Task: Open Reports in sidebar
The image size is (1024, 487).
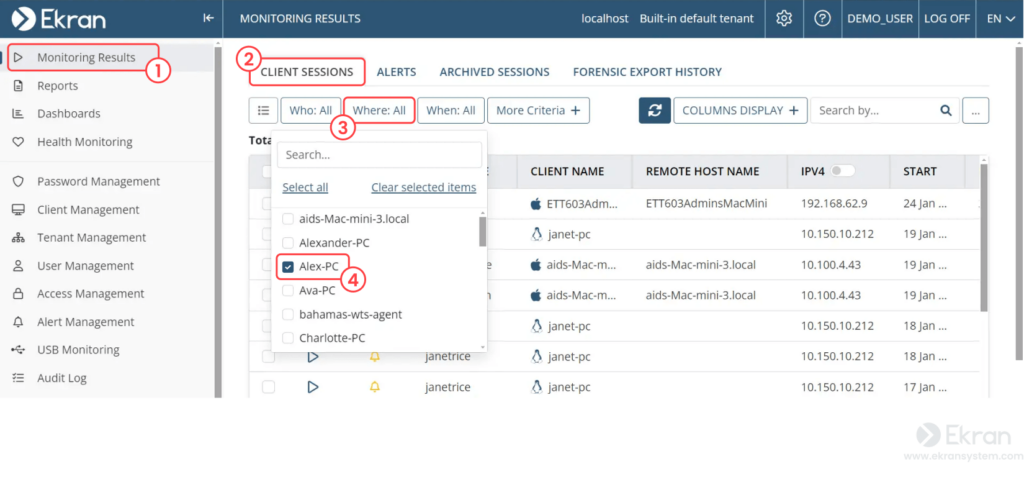Action: [x=57, y=86]
